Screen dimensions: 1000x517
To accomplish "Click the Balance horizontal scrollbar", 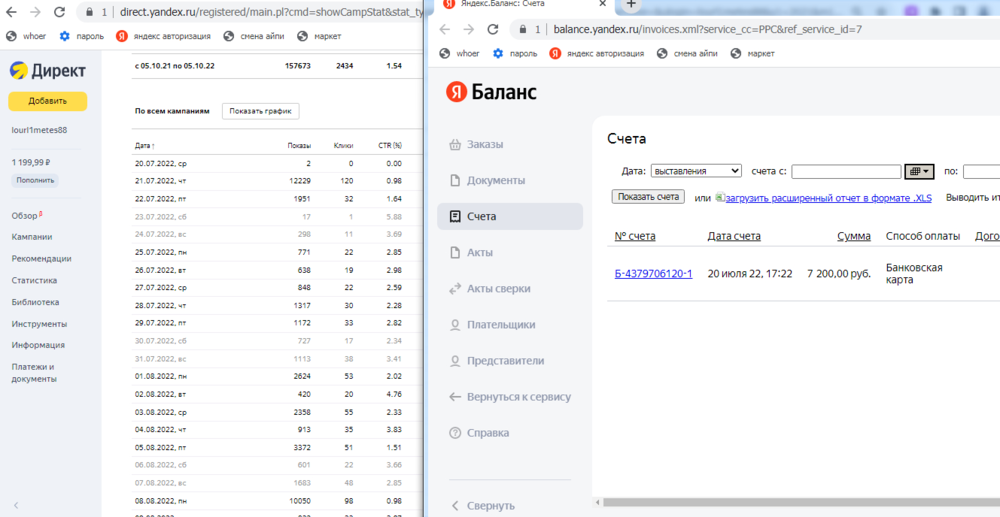I will pos(801,502).
